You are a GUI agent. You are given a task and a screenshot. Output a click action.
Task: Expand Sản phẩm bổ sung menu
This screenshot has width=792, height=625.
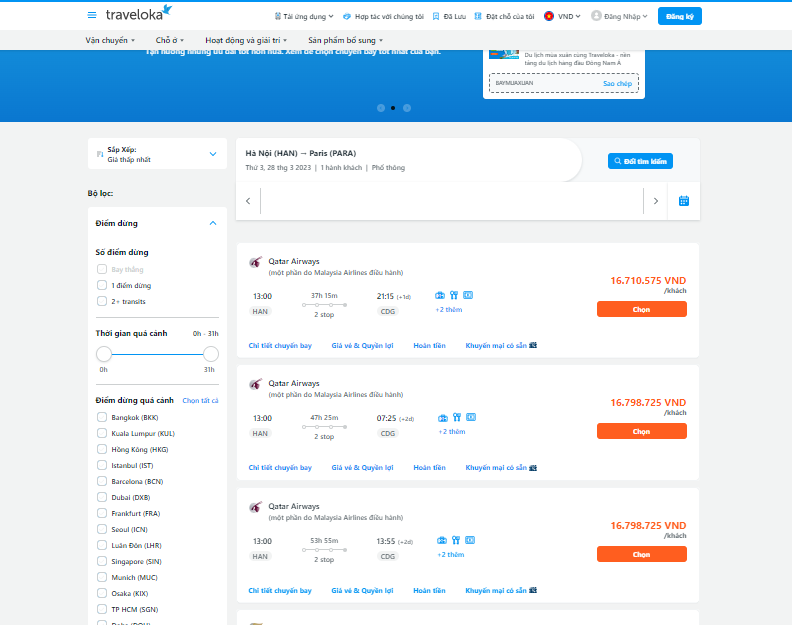coord(345,40)
